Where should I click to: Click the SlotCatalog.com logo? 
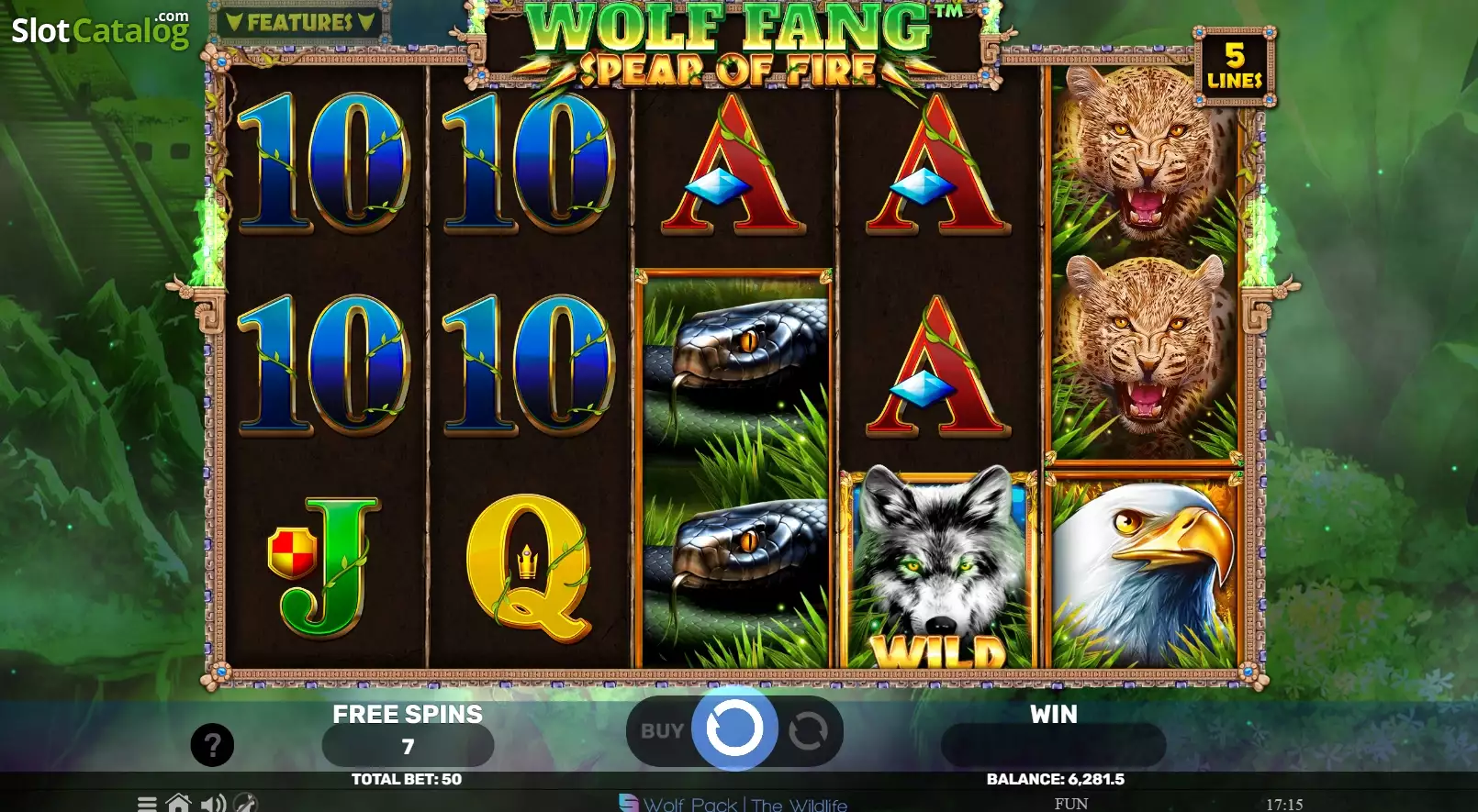[100, 29]
